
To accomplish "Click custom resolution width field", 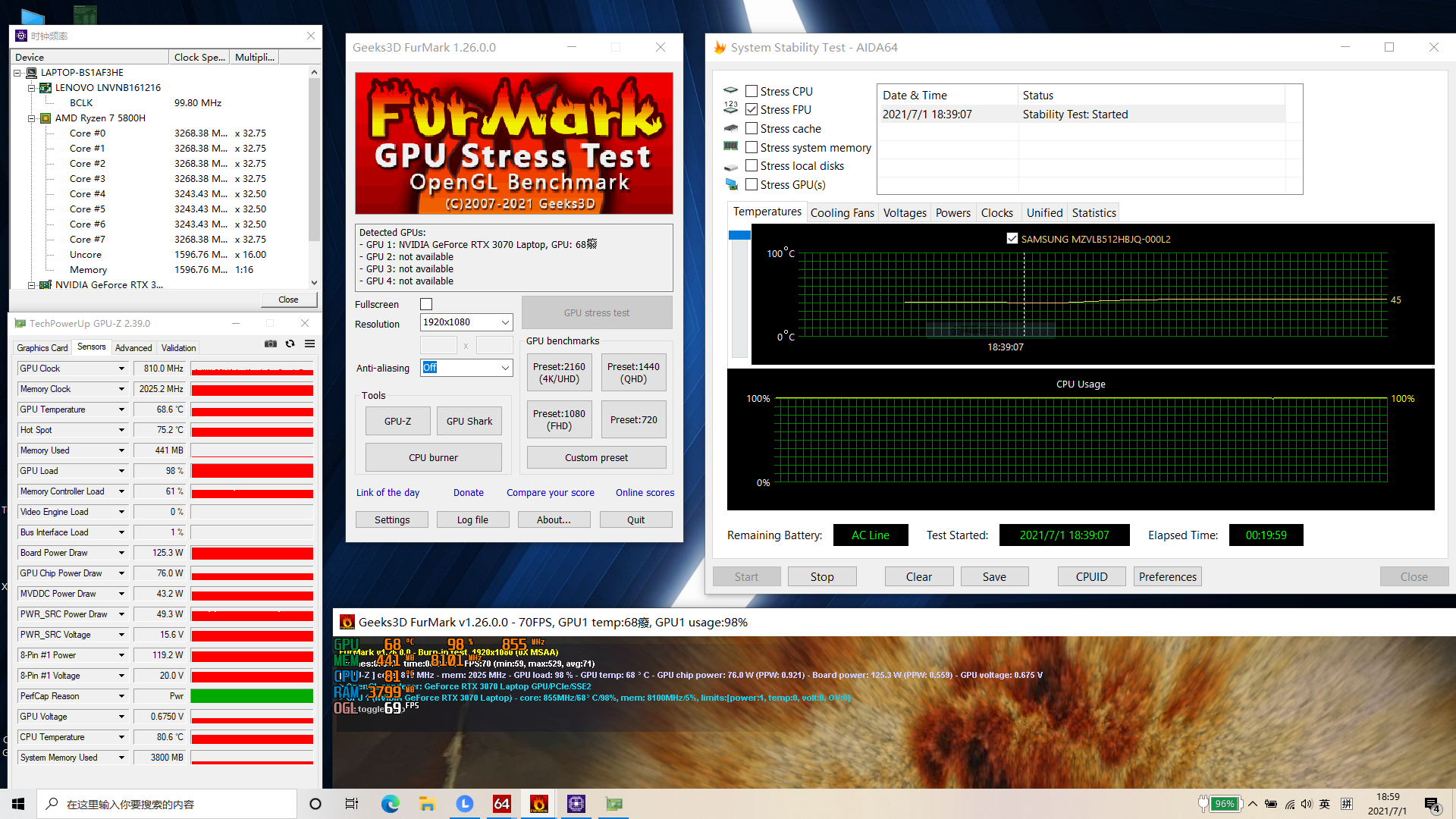I will pos(438,346).
